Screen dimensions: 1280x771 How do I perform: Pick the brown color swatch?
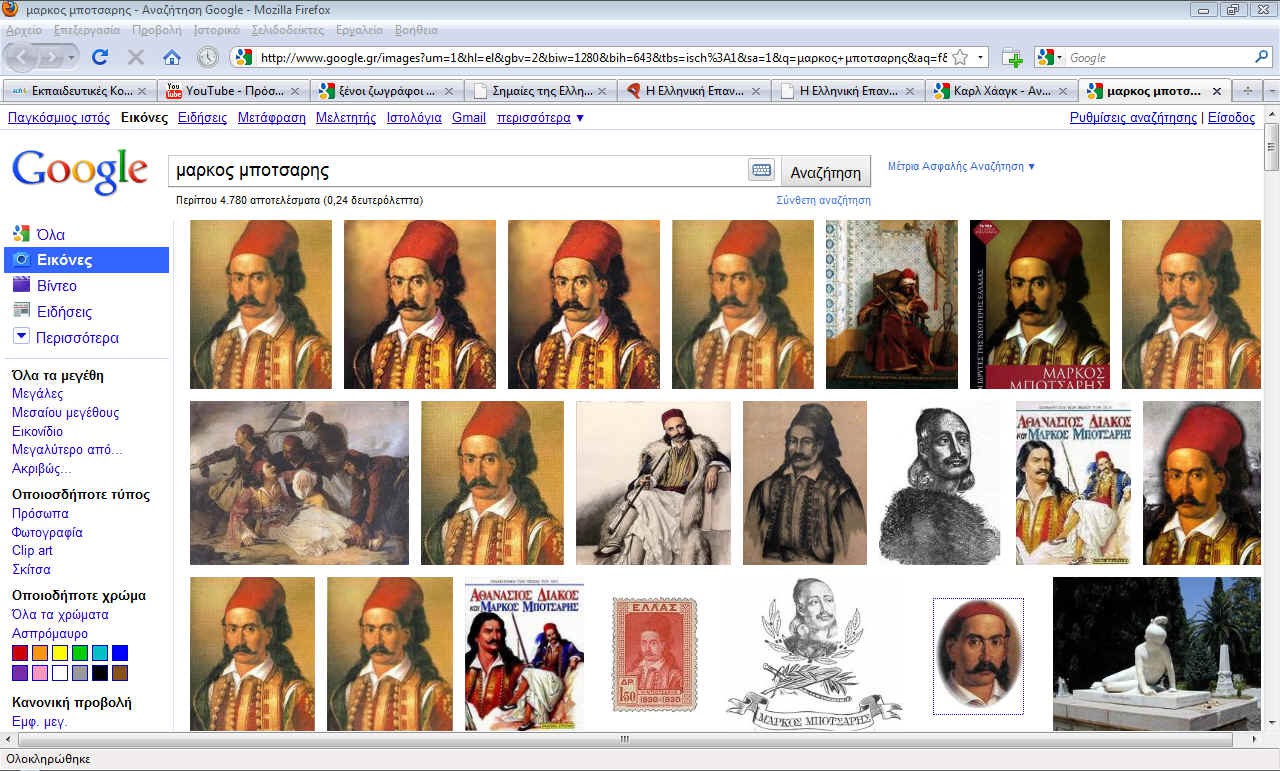(120, 673)
